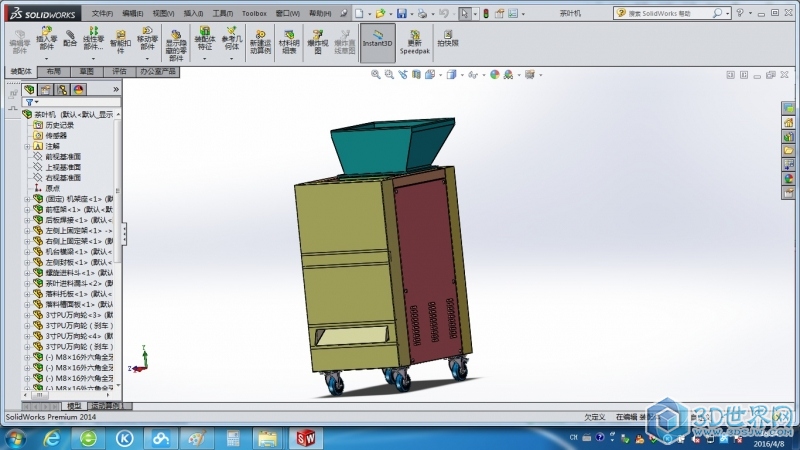Click the 拍快照 (Take Snapshot) icon
The width and height of the screenshot is (800, 450).
[x=447, y=39]
